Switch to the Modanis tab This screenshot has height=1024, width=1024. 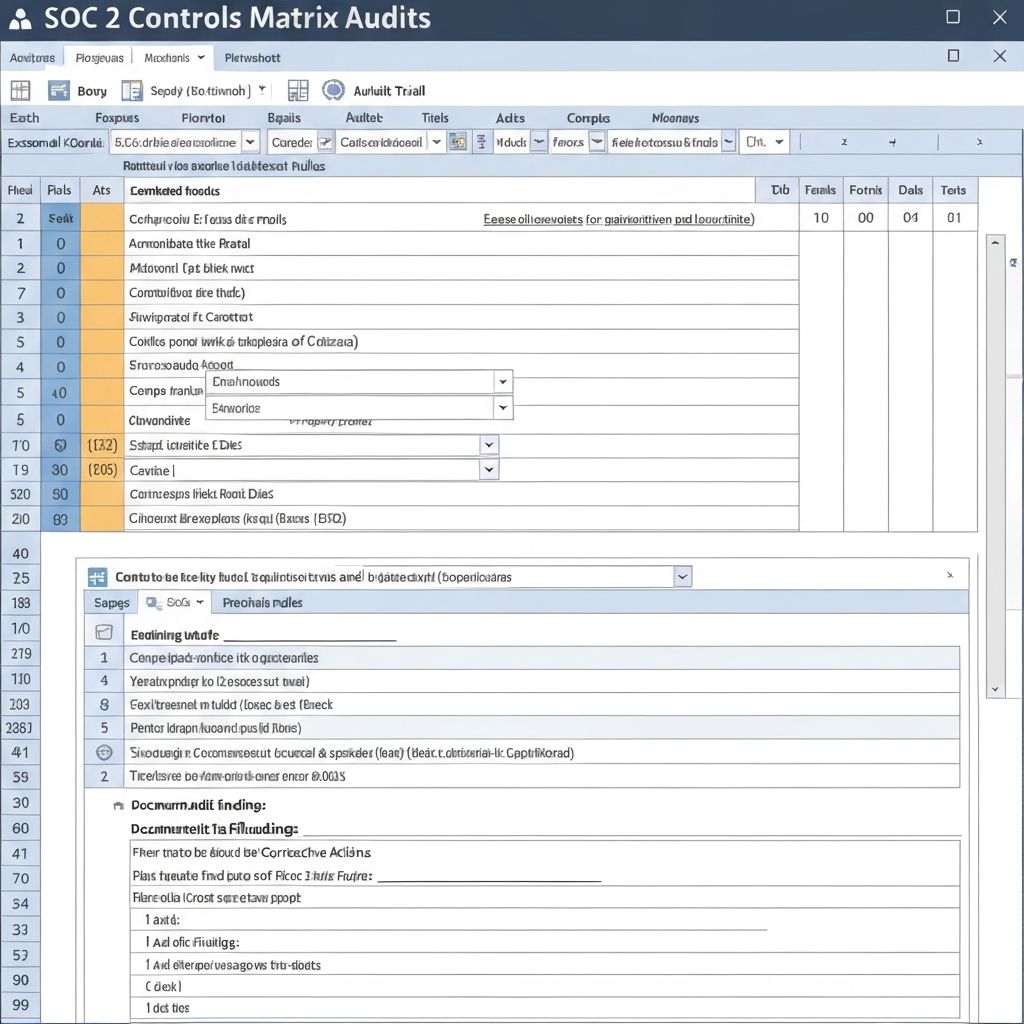click(168, 57)
